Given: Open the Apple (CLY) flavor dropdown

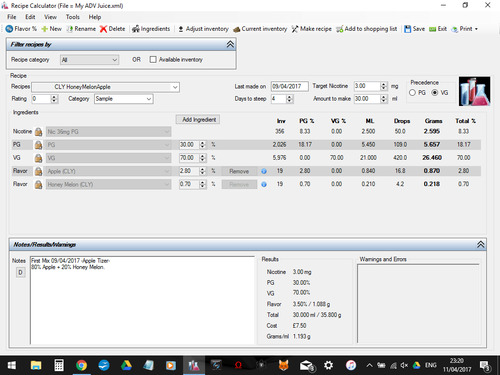Looking at the screenshot, I should 109,171.
